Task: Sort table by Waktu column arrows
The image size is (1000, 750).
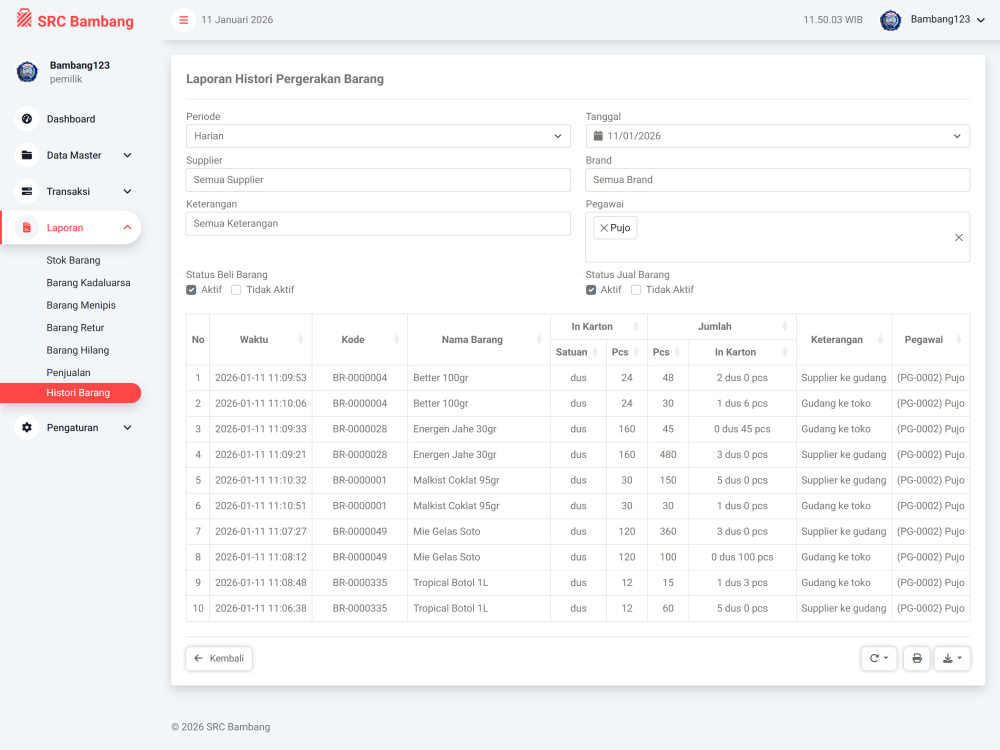Action: click(300, 339)
